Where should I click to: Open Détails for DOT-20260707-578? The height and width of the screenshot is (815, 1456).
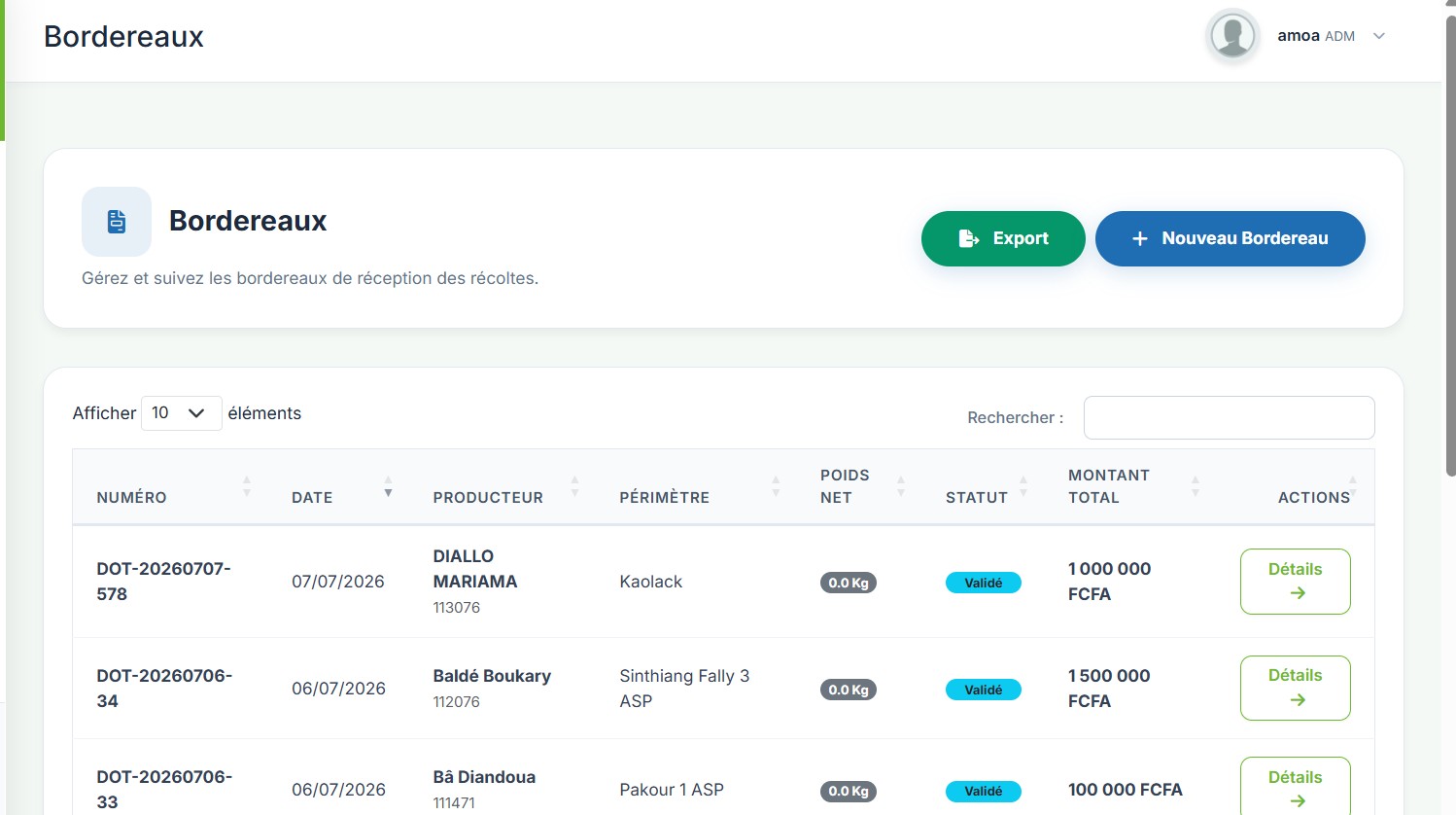point(1295,582)
